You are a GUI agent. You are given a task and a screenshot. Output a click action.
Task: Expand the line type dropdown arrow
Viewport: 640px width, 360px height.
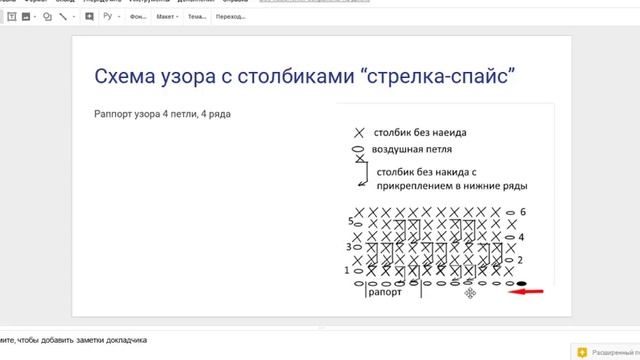point(74,17)
